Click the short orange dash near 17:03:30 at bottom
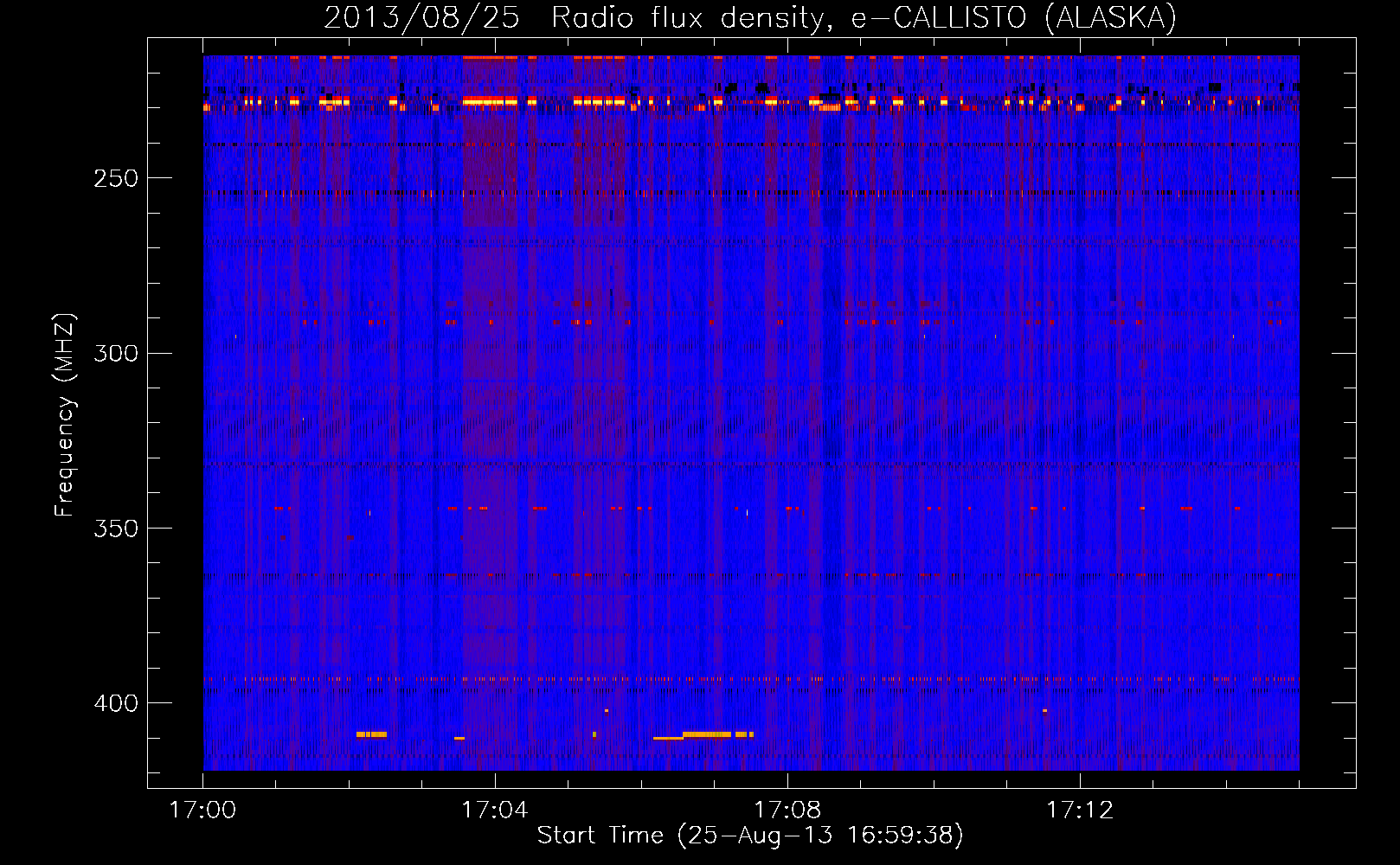1400x865 pixels. 459,738
